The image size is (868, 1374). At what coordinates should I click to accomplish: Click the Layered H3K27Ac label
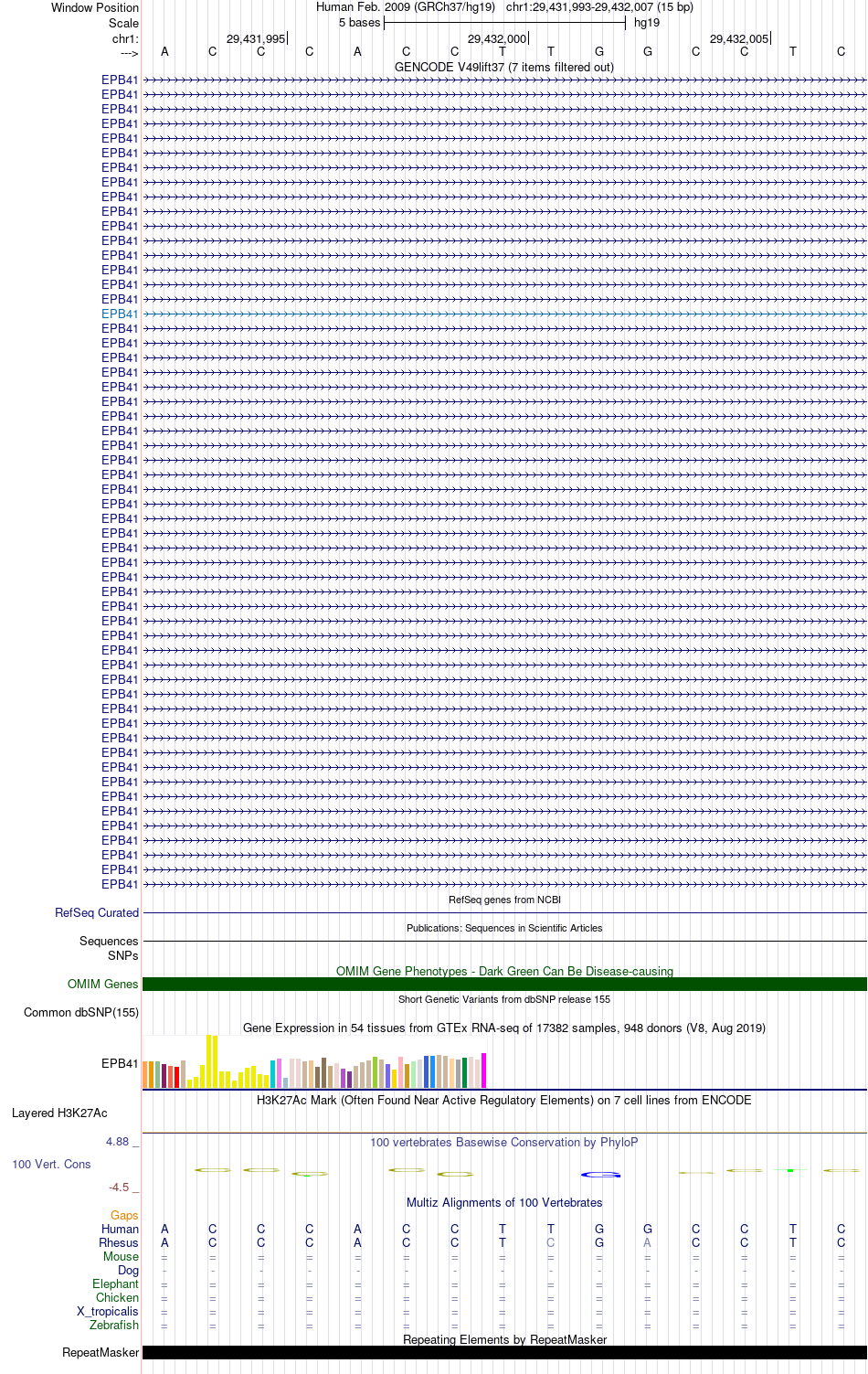pyautogui.click(x=59, y=1113)
